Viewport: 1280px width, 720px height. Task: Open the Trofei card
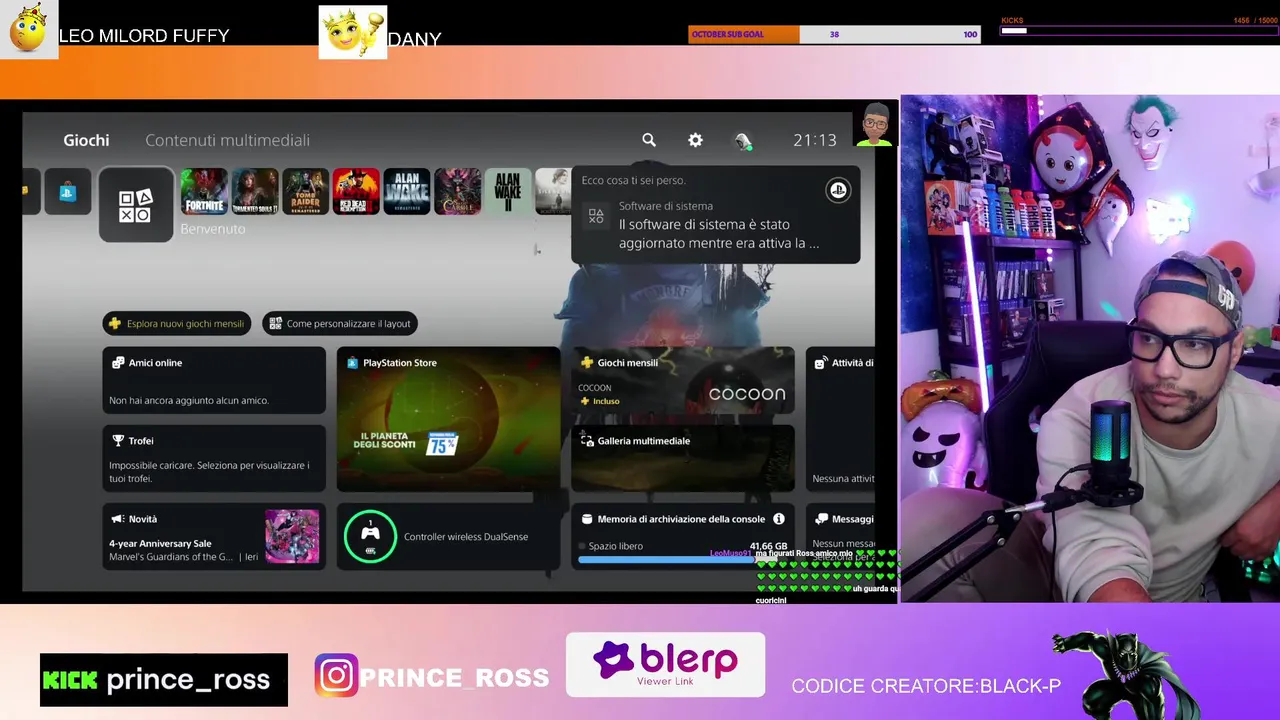214,458
